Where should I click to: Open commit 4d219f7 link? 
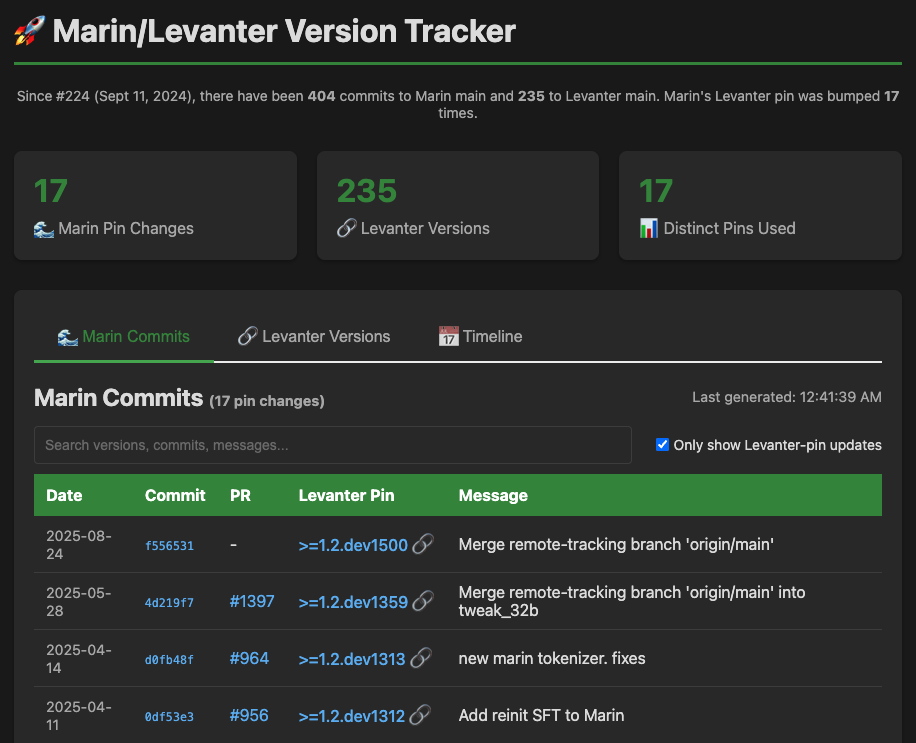point(169,603)
